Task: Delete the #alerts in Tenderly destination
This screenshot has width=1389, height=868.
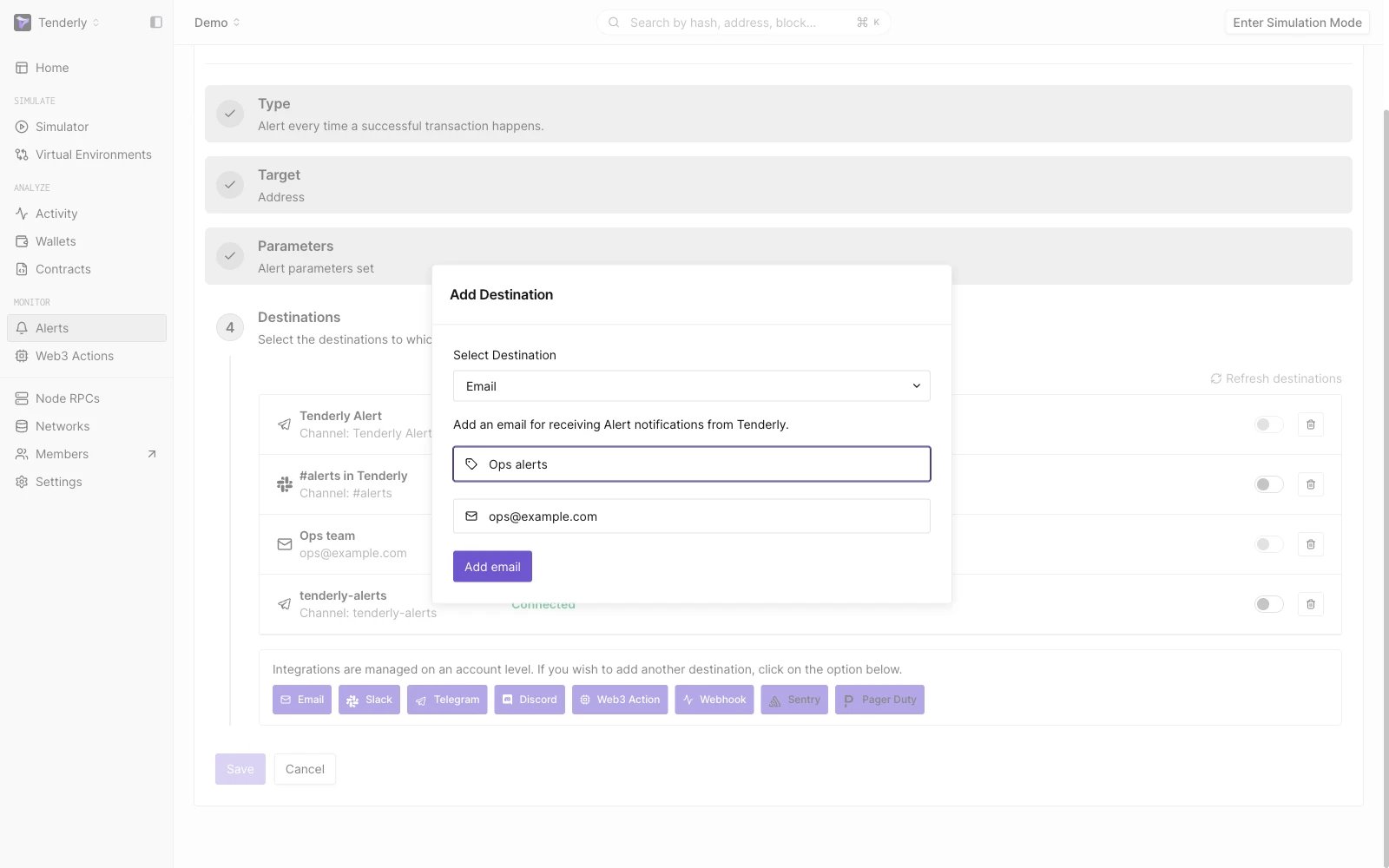Action: (x=1311, y=484)
